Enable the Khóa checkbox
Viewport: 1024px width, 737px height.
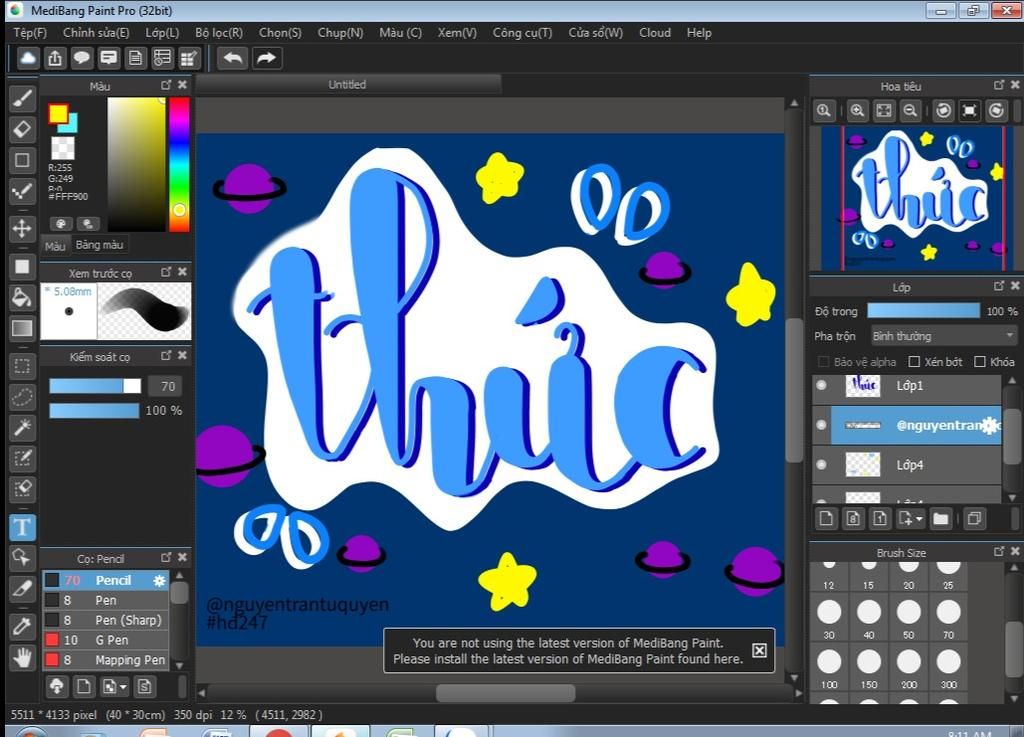pos(980,362)
